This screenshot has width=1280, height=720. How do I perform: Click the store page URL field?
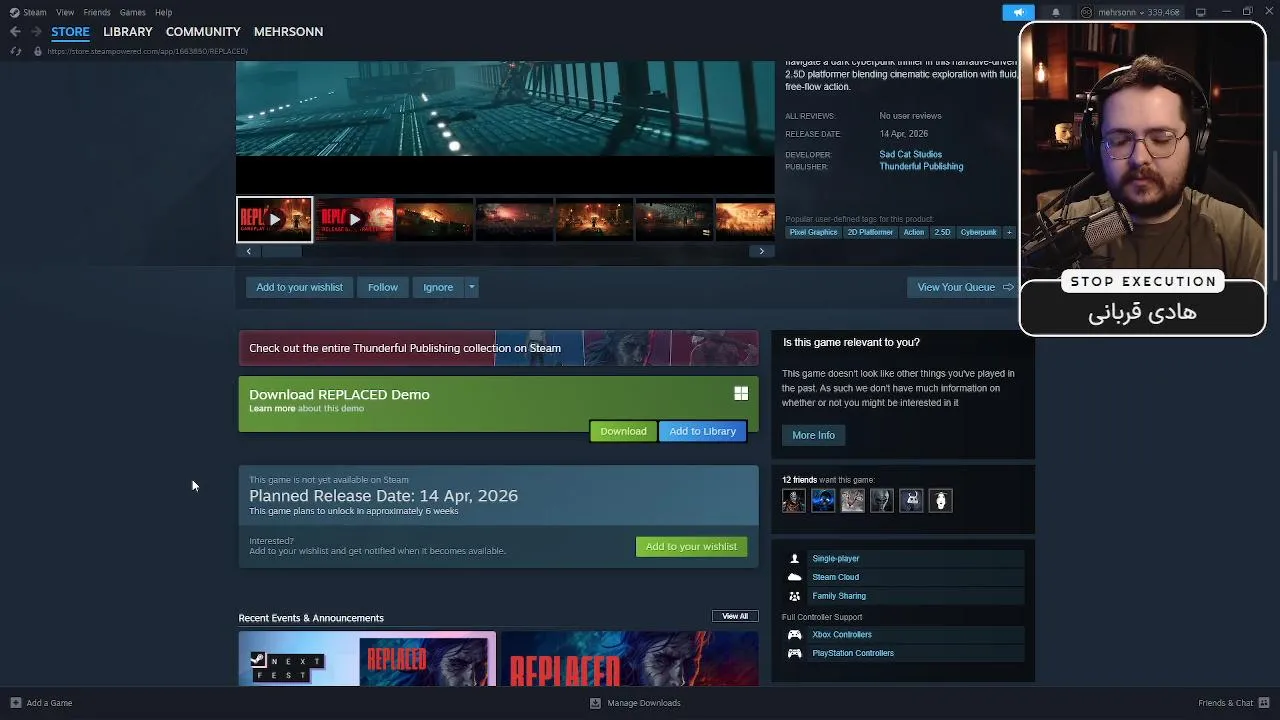(x=147, y=51)
